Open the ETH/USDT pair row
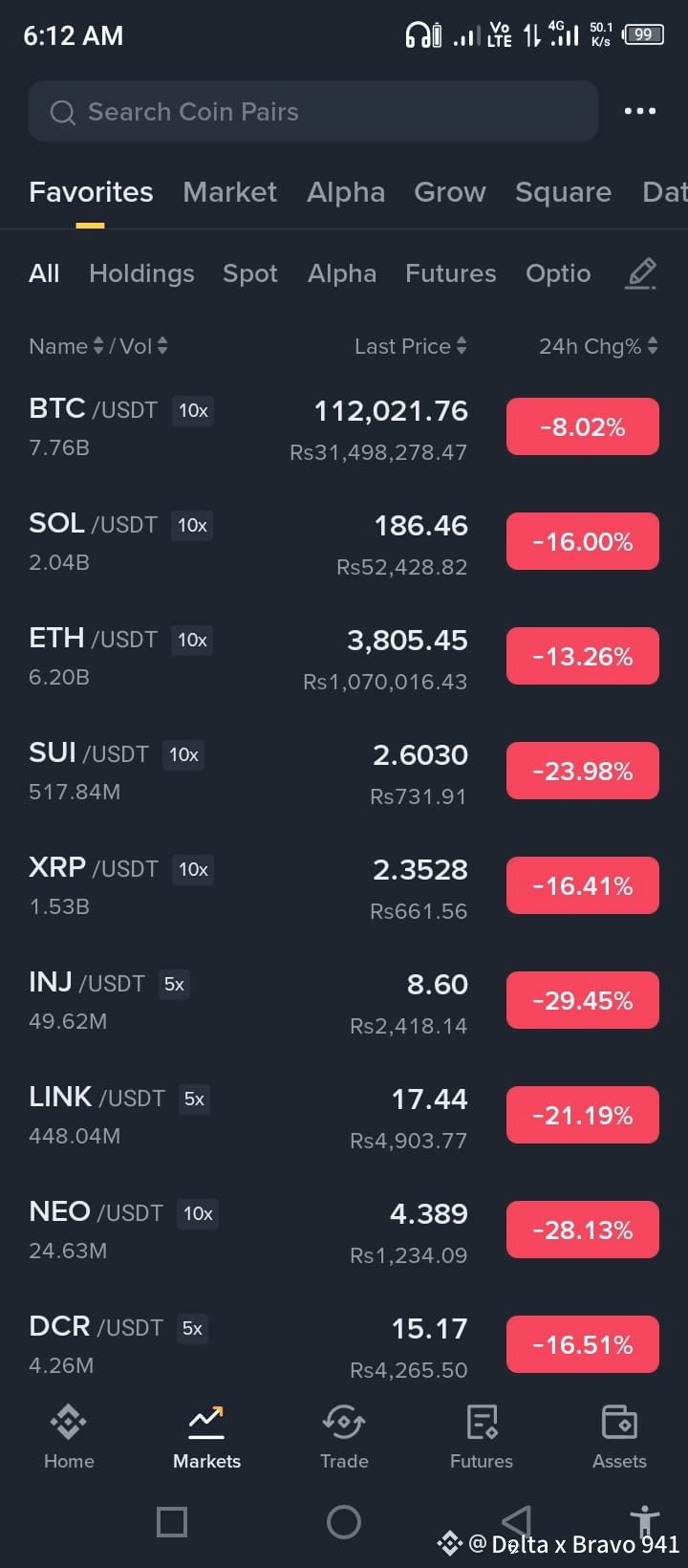The width and height of the screenshot is (688, 1568). 344,657
